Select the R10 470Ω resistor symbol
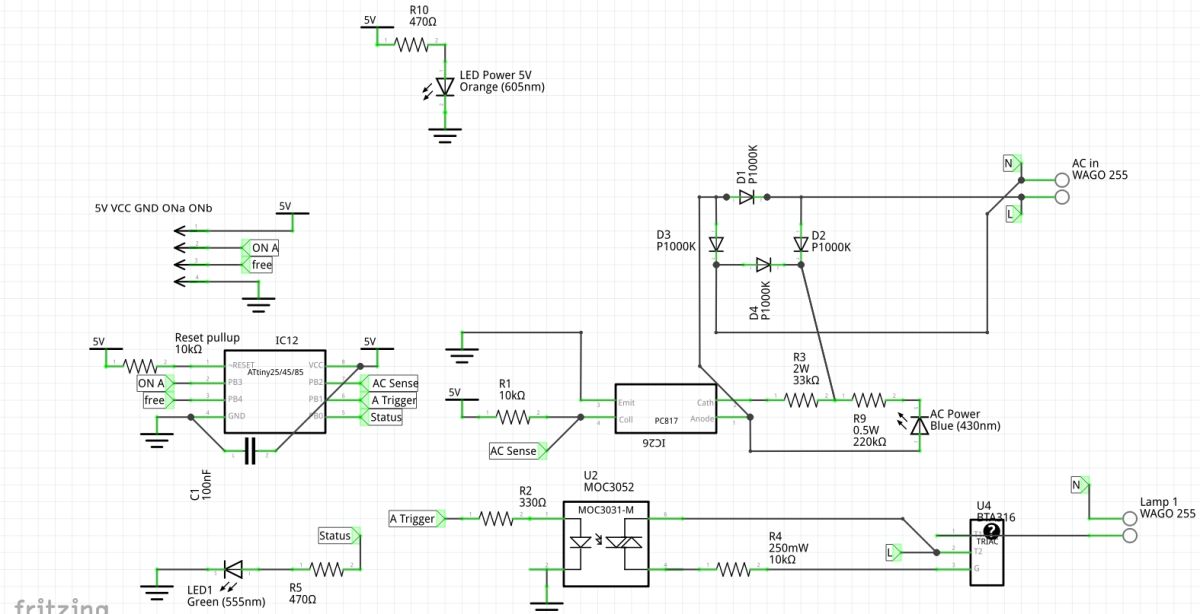1200x614 pixels. (x=411, y=44)
